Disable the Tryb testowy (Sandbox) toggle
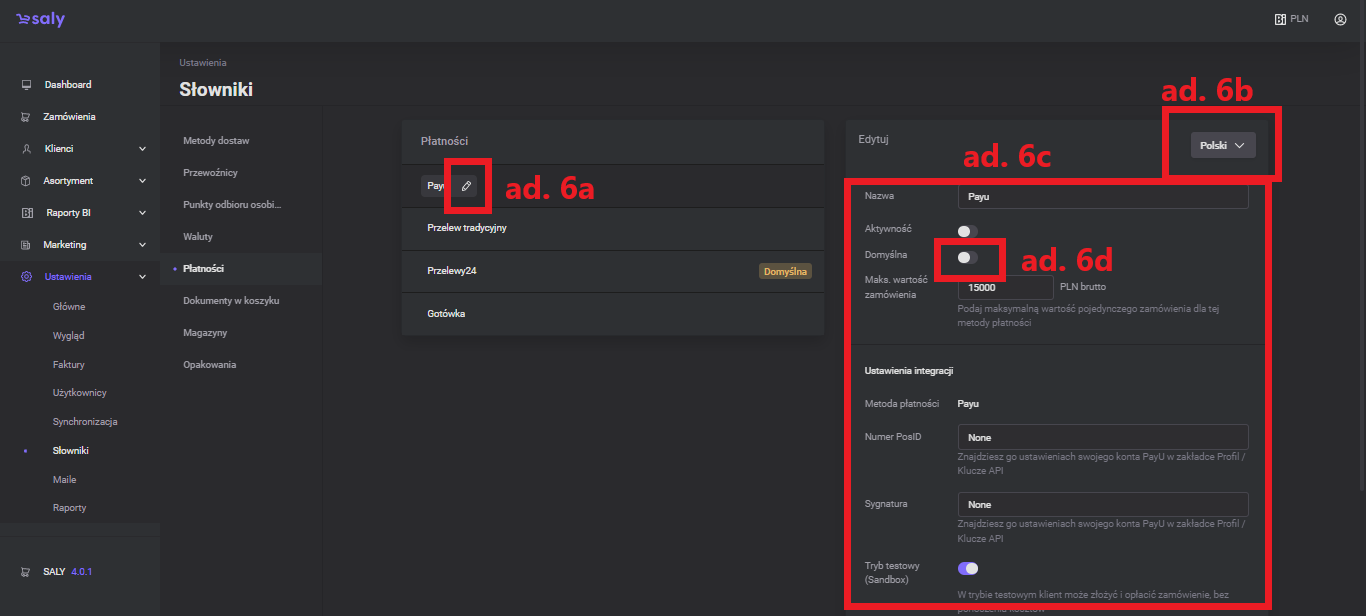The height and width of the screenshot is (616, 1366). (x=967, y=568)
